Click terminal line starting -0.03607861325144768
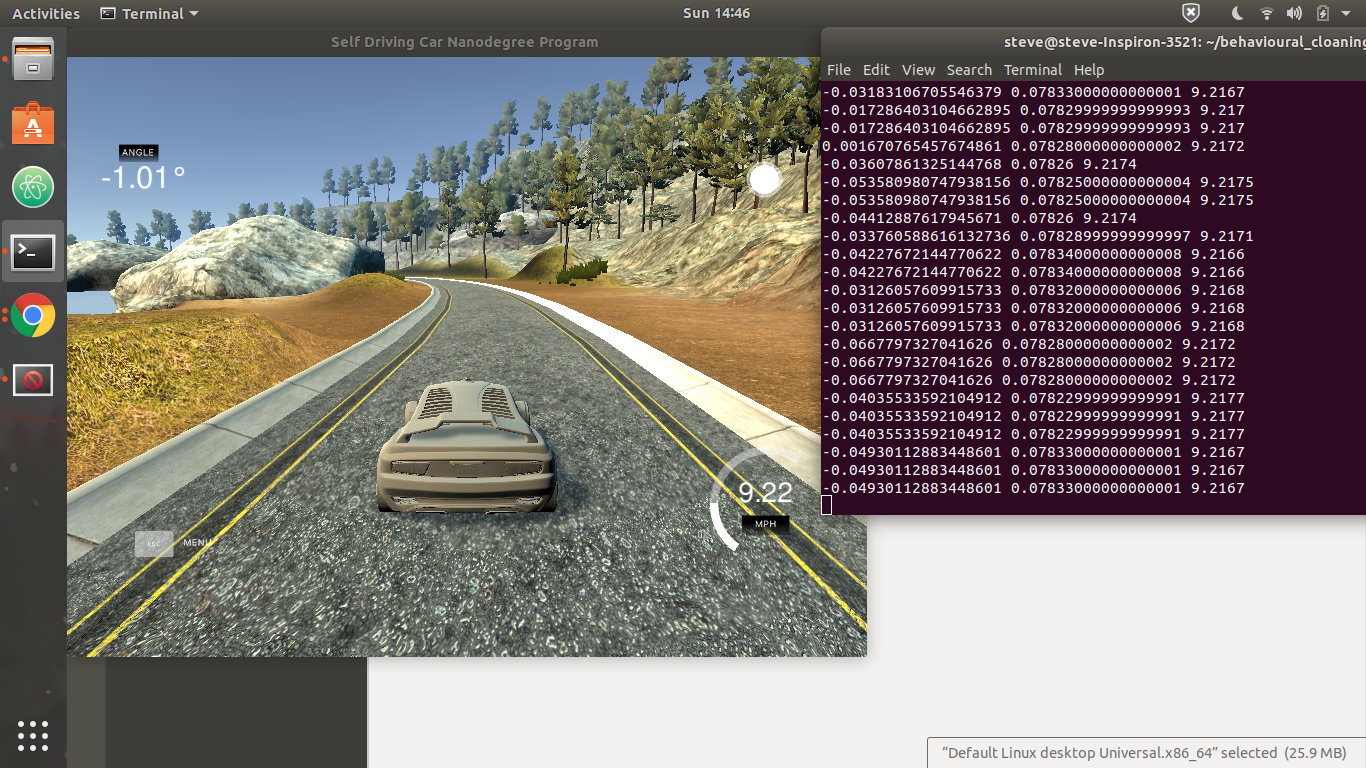Image resolution: width=1366 pixels, height=768 pixels. (x=979, y=164)
